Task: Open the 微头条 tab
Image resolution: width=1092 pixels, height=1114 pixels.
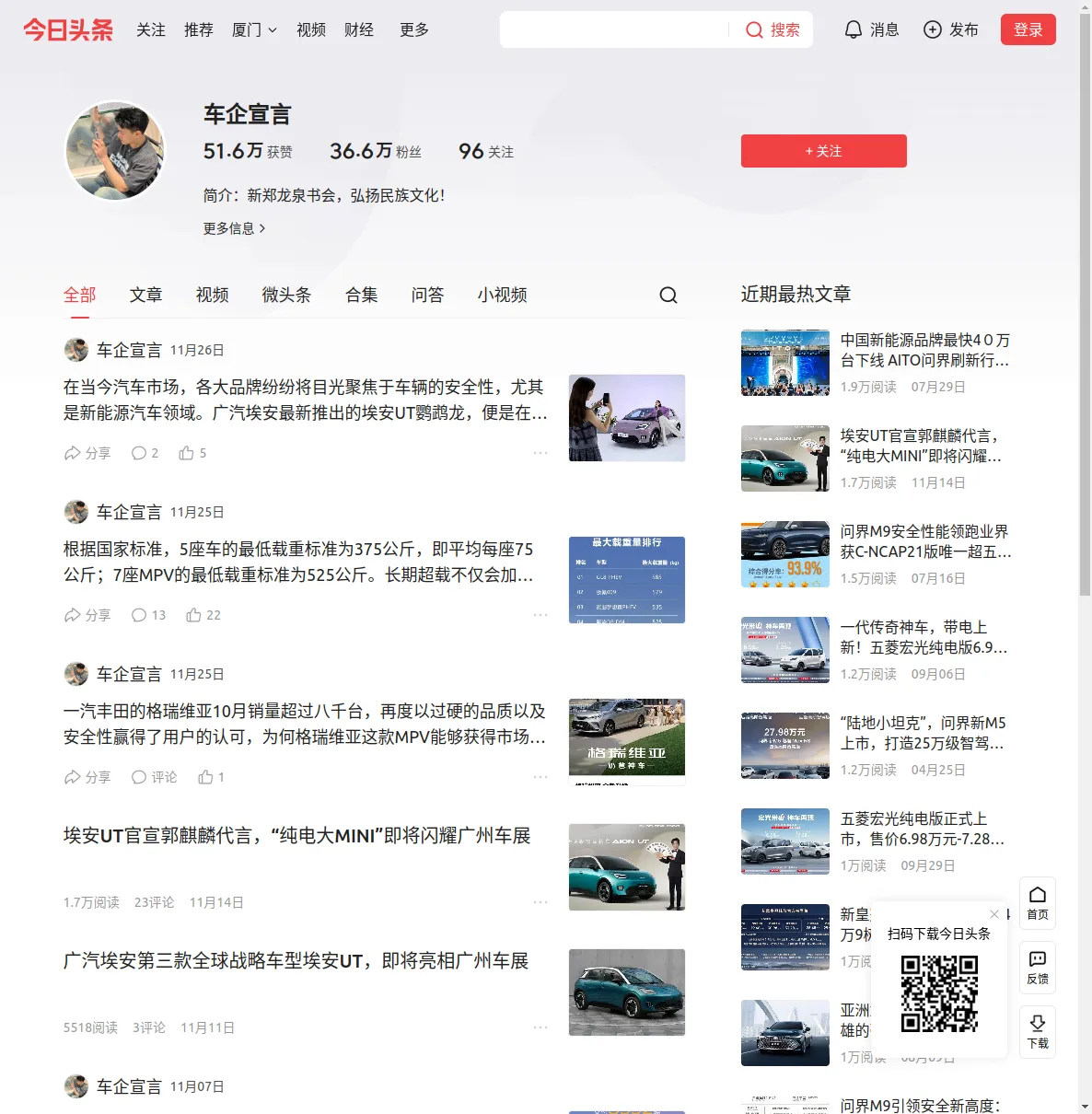Action: point(287,295)
